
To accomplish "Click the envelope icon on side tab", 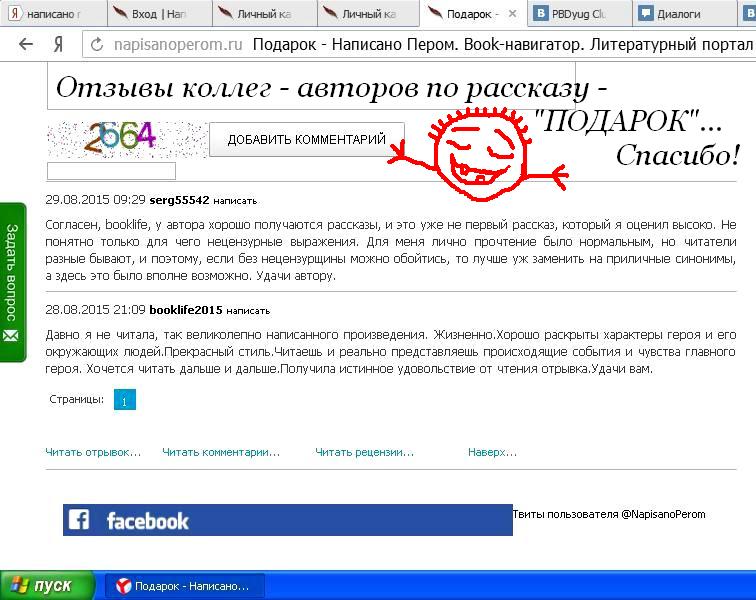I will tap(11, 333).
